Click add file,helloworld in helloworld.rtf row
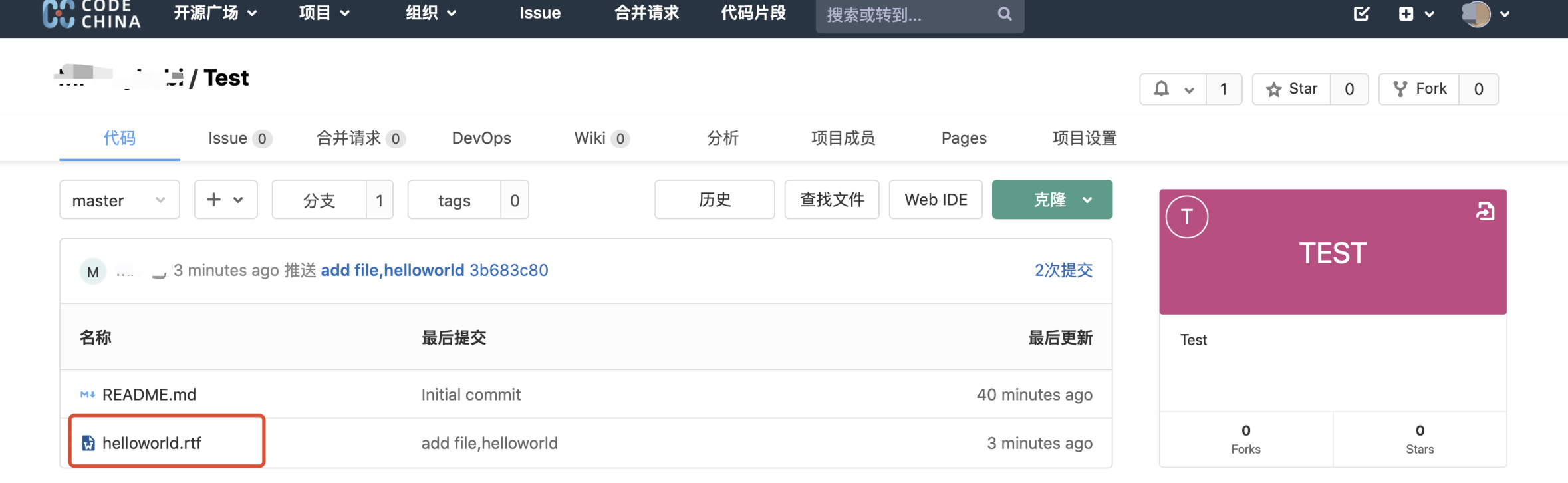Screen dimensions: 1568x483 [x=489, y=443]
